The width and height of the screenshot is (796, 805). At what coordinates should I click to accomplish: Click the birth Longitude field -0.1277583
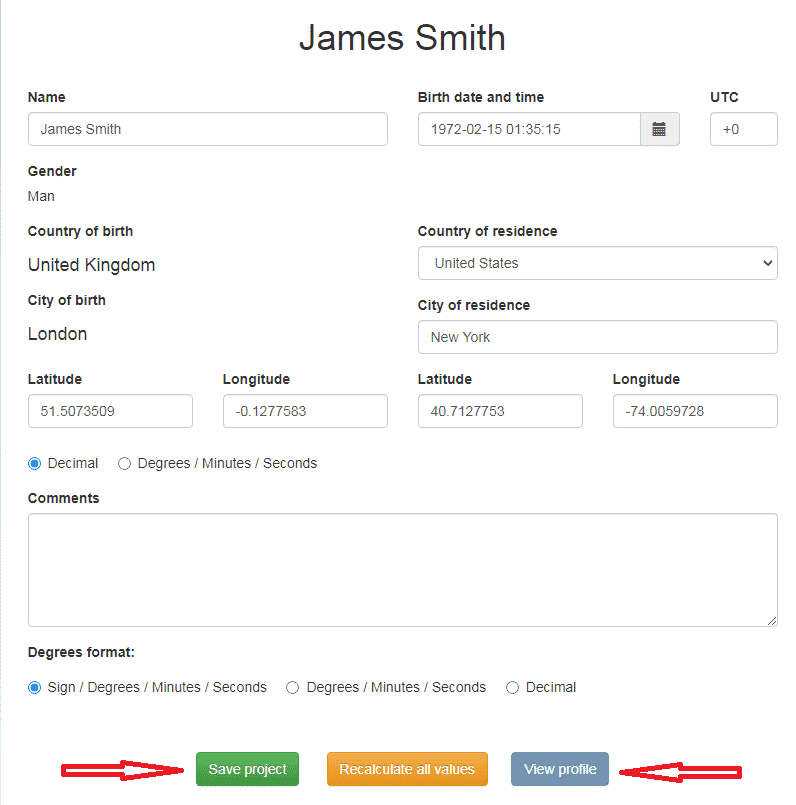[305, 411]
